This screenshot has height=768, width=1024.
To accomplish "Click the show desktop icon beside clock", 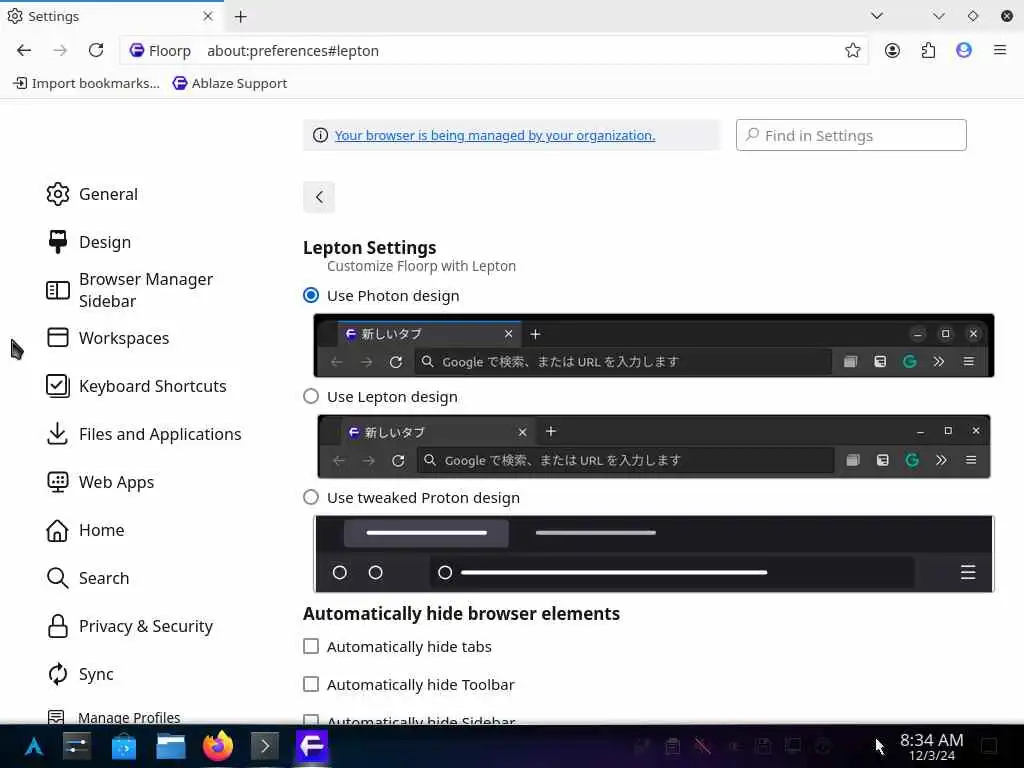I will tap(989, 746).
